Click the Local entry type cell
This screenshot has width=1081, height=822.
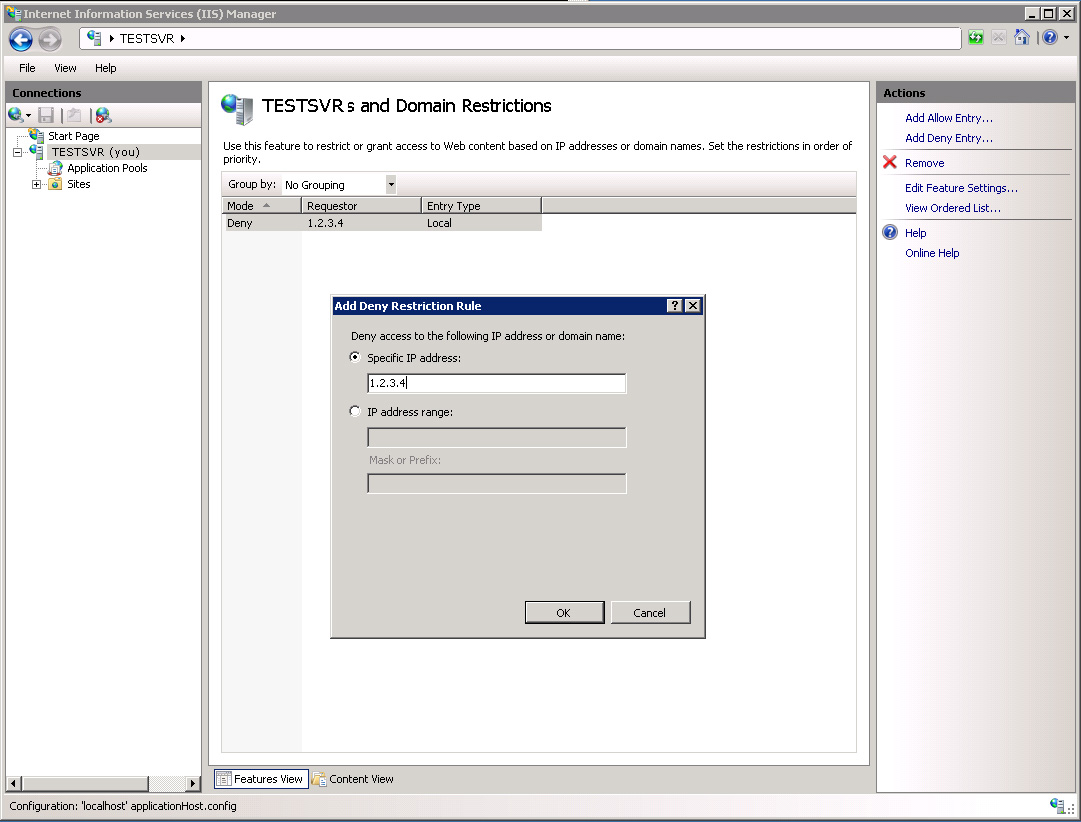[x=439, y=223]
